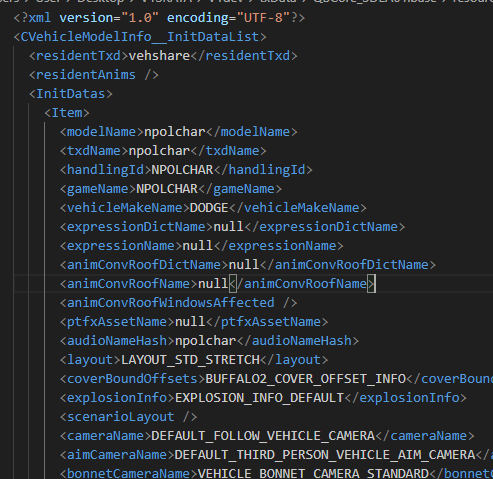
Task: Click the closing ptfxAssetName tag
Action: tap(267, 322)
